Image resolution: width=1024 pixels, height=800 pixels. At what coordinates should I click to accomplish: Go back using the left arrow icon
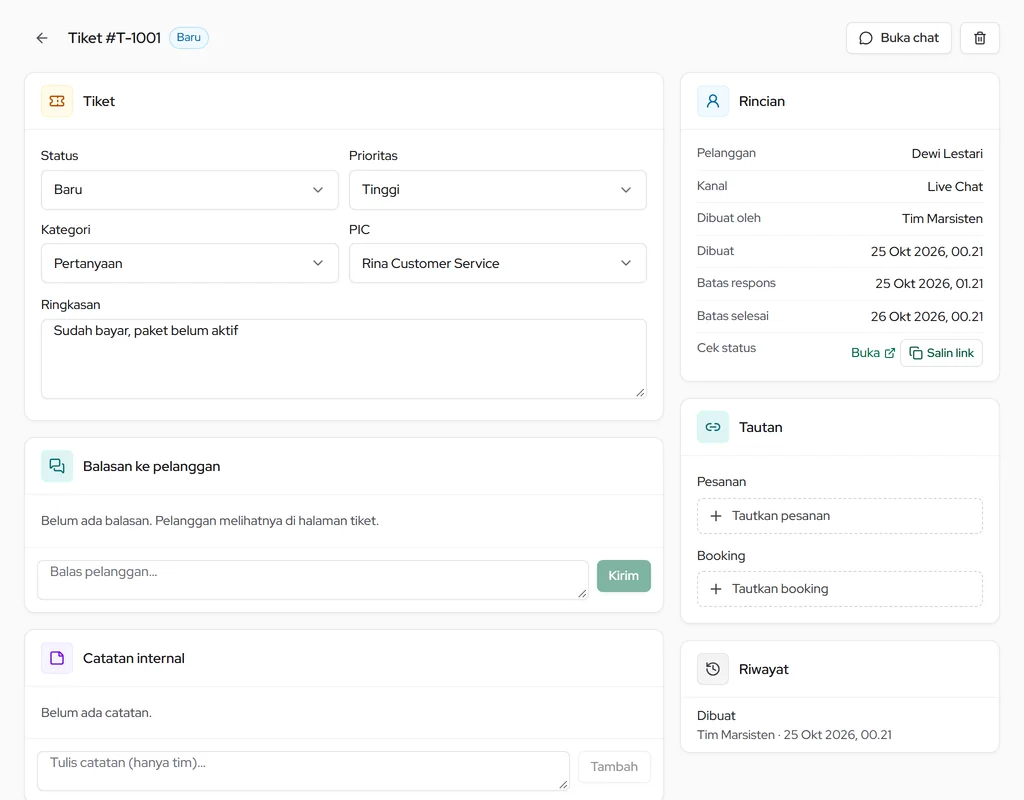pos(42,38)
